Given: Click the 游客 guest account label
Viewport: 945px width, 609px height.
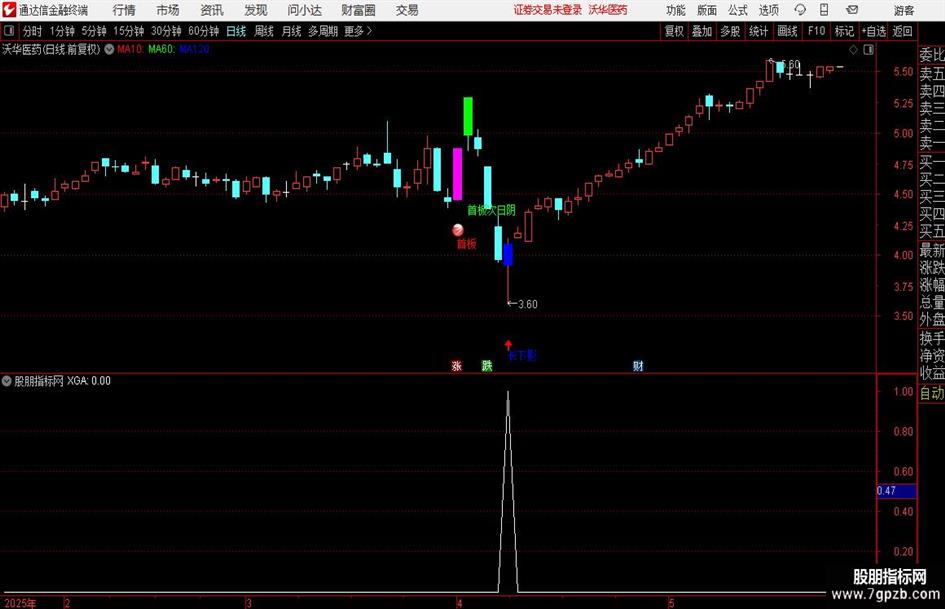Looking at the screenshot, I should click(903, 10).
